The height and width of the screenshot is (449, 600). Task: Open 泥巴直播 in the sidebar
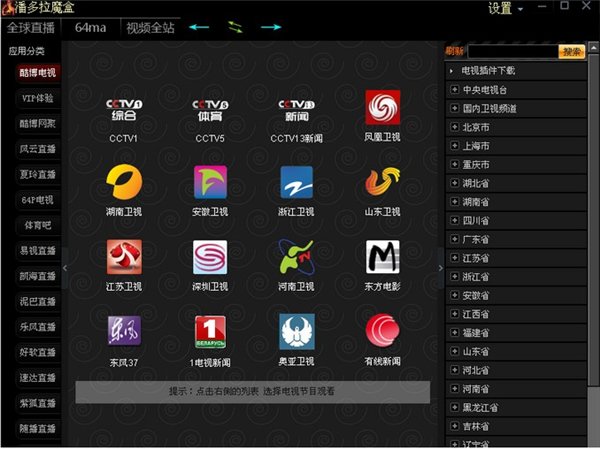coord(38,302)
